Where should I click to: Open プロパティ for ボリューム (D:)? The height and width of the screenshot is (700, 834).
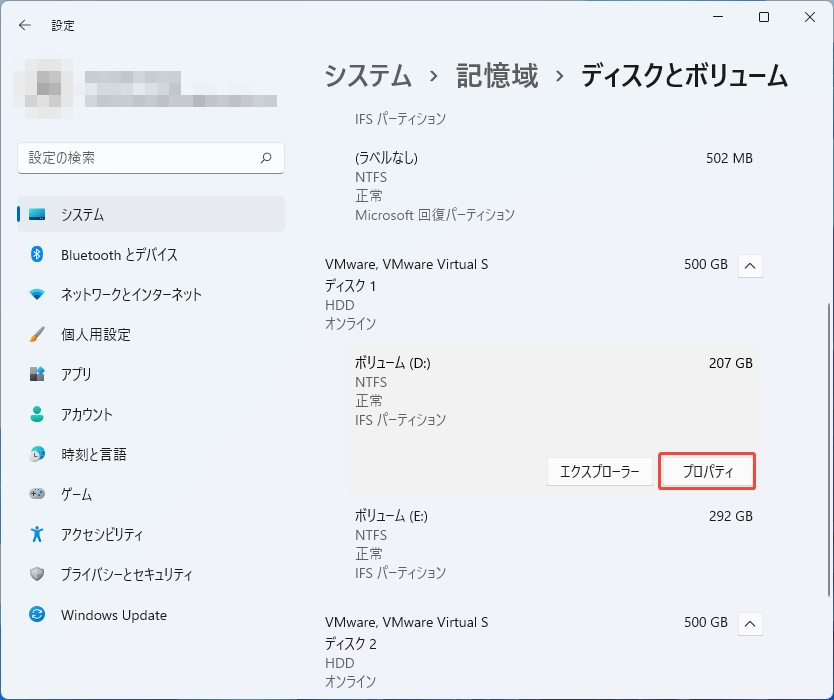(x=706, y=471)
